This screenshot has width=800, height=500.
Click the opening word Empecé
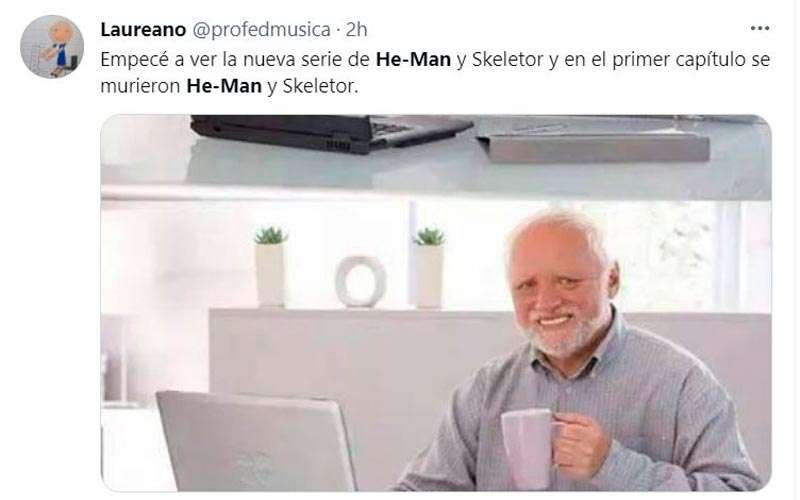tap(134, 60)
